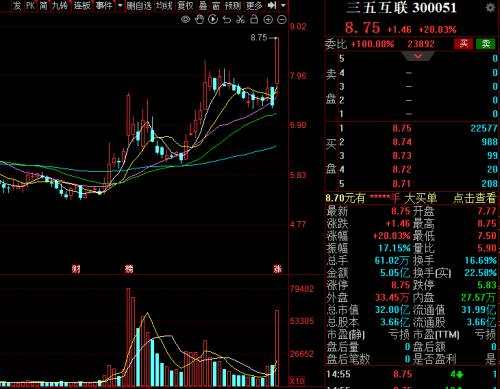Click the 委比 +100.00% value
Image resolution: width=500 pixels, height=389 pixels.
373,44
